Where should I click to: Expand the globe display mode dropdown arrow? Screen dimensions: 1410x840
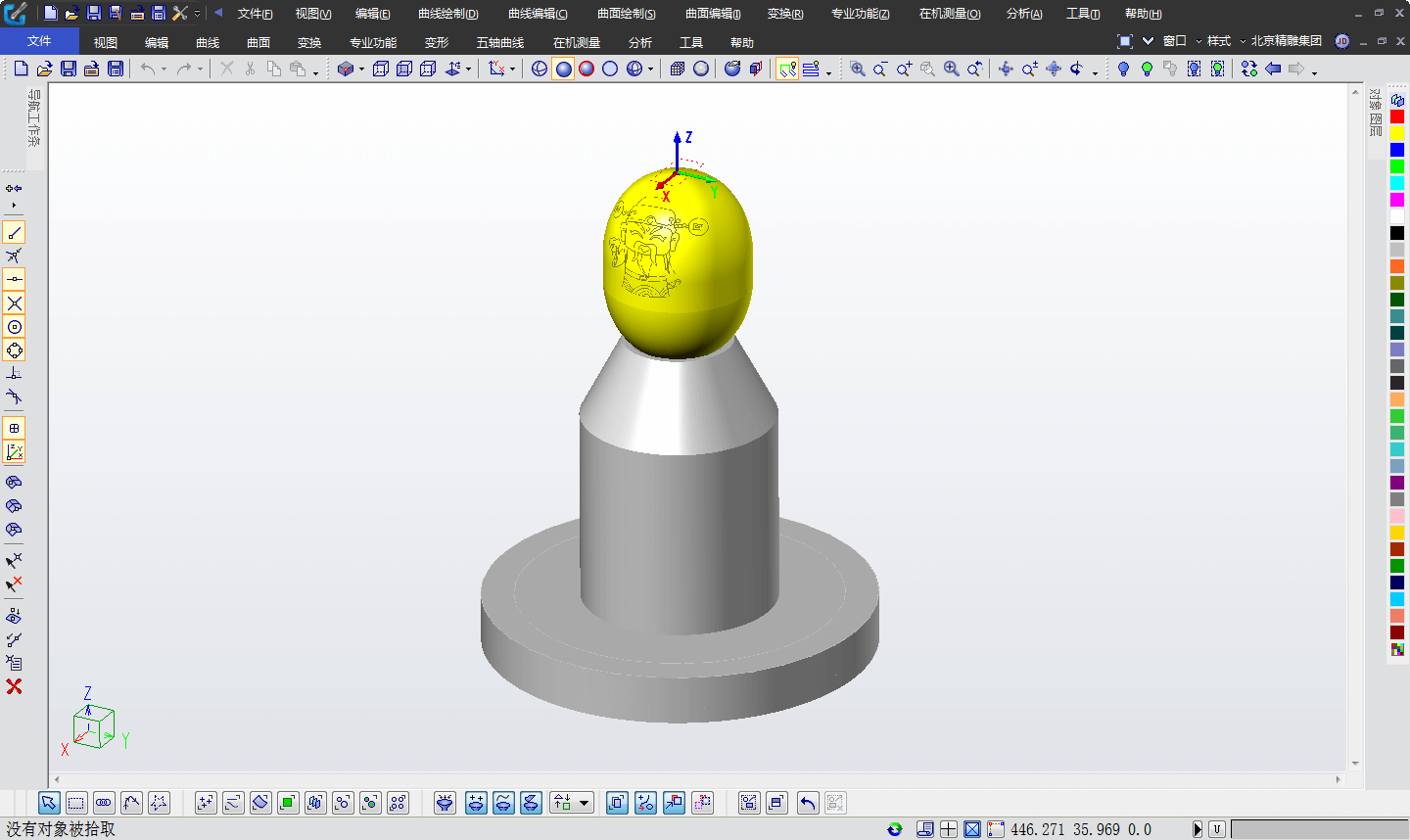point(650,70)
